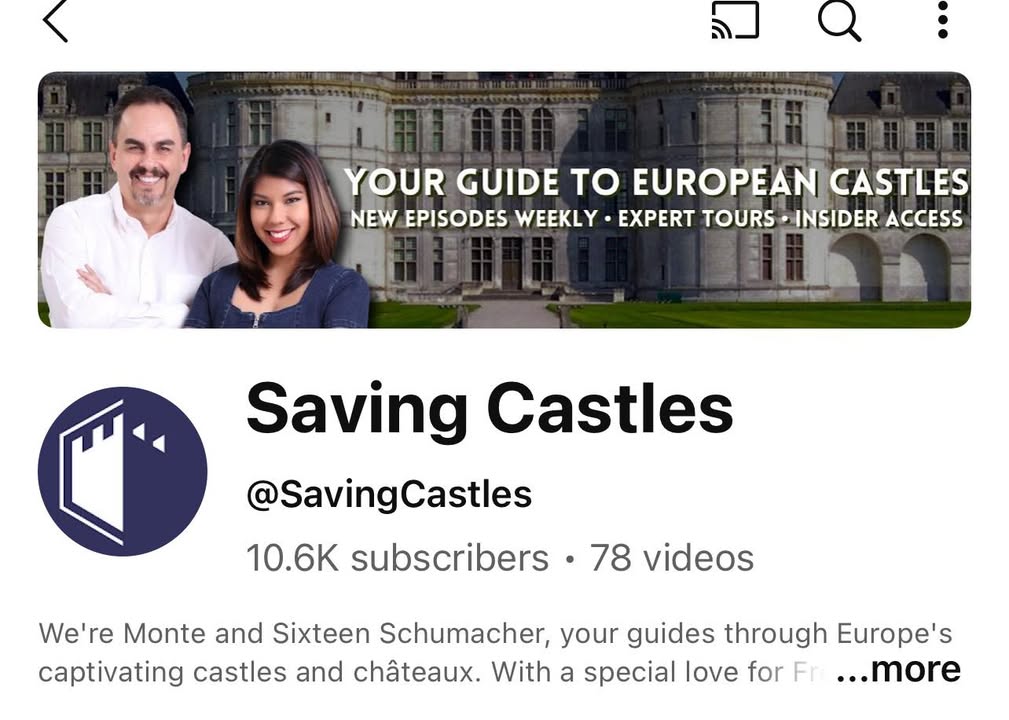The width and height of the screenshot is (1009, 720).
Task: Tap the "Insider Access" banner text
Action: (x=879, y=219)
